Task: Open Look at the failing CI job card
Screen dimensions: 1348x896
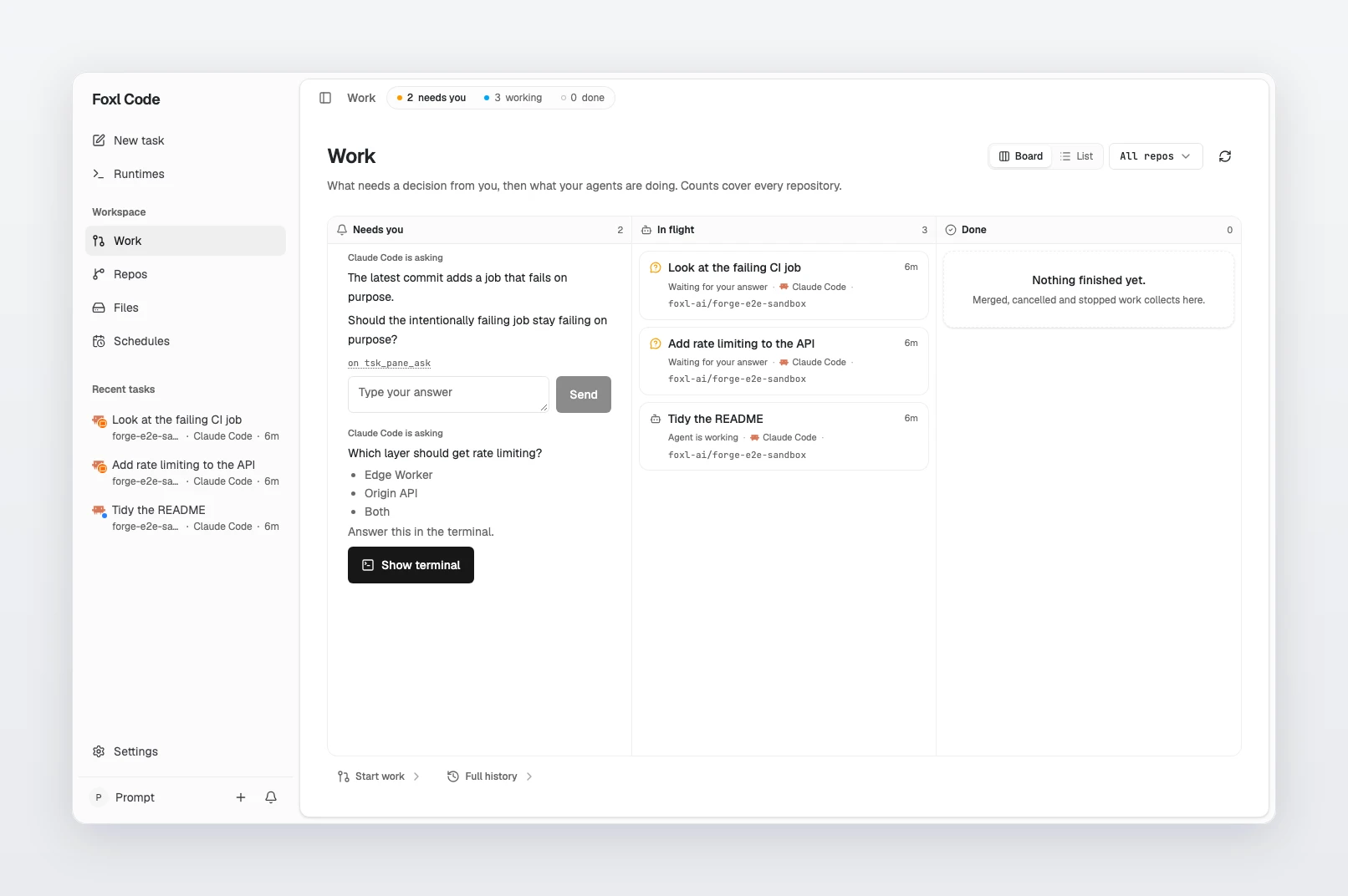Action: point(784,285)
